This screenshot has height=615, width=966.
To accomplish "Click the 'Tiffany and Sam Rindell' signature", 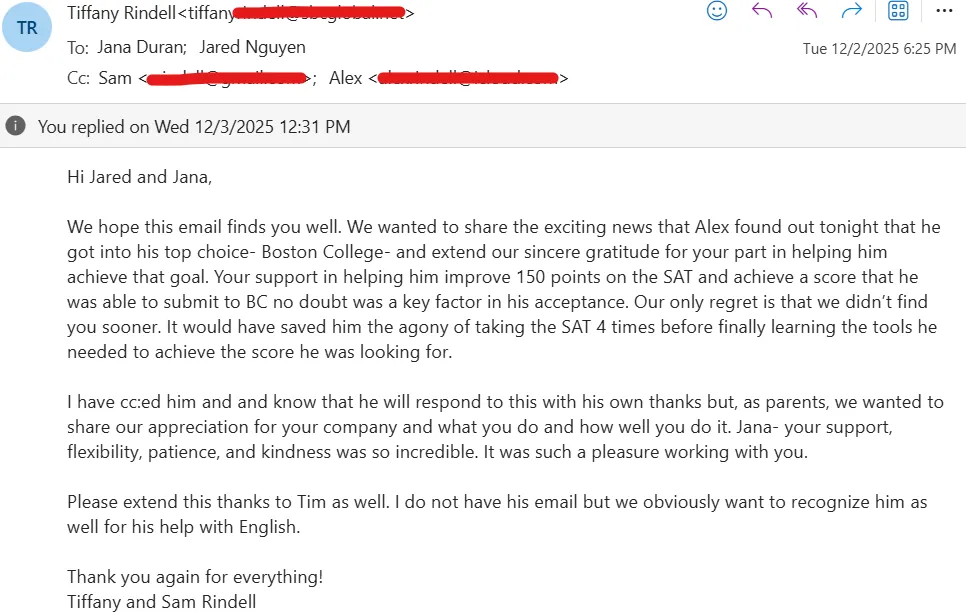I will pyautogui.click(x=161, y=602).
